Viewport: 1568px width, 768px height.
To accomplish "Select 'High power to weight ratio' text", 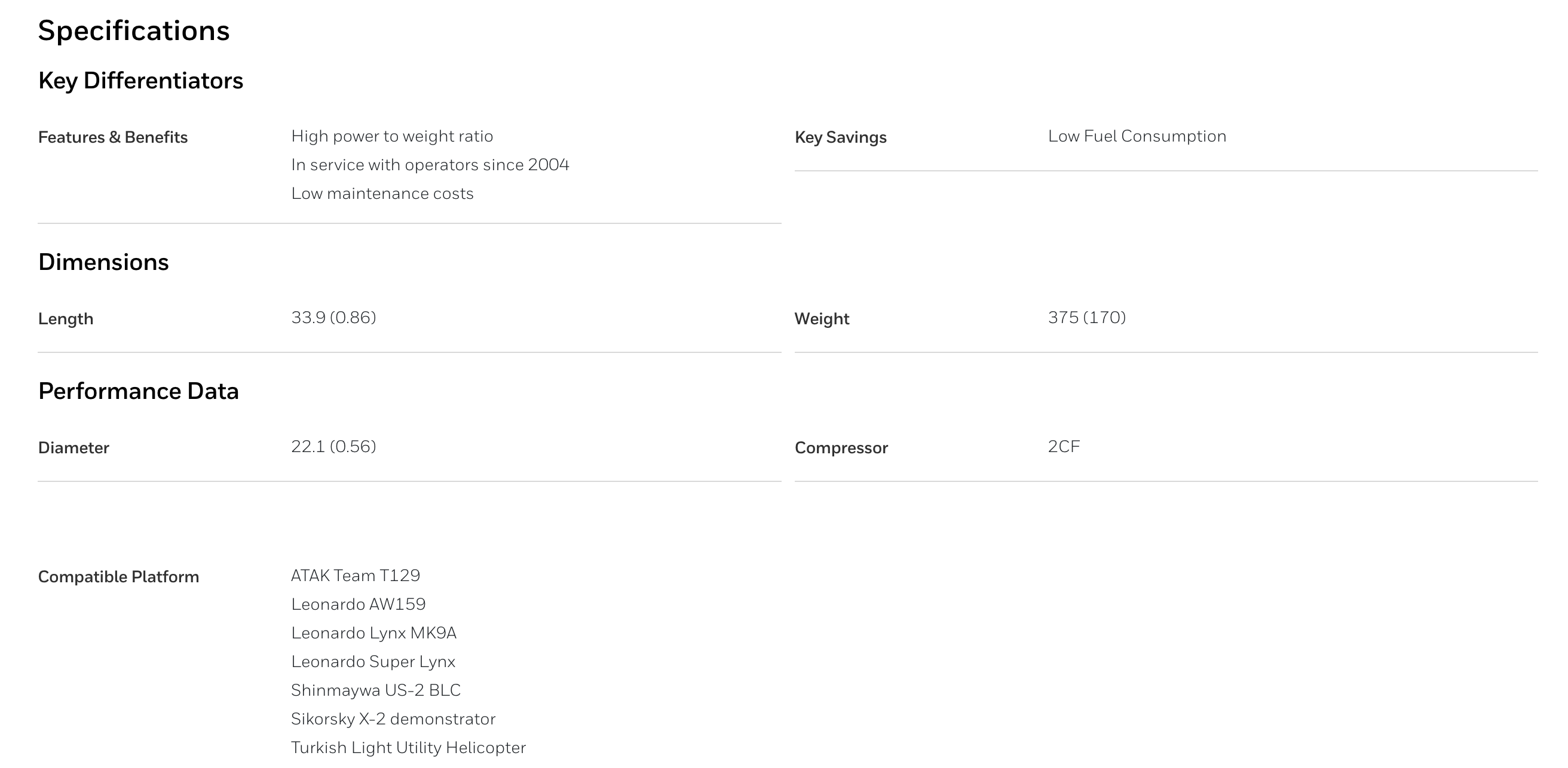I will [392, 136].
